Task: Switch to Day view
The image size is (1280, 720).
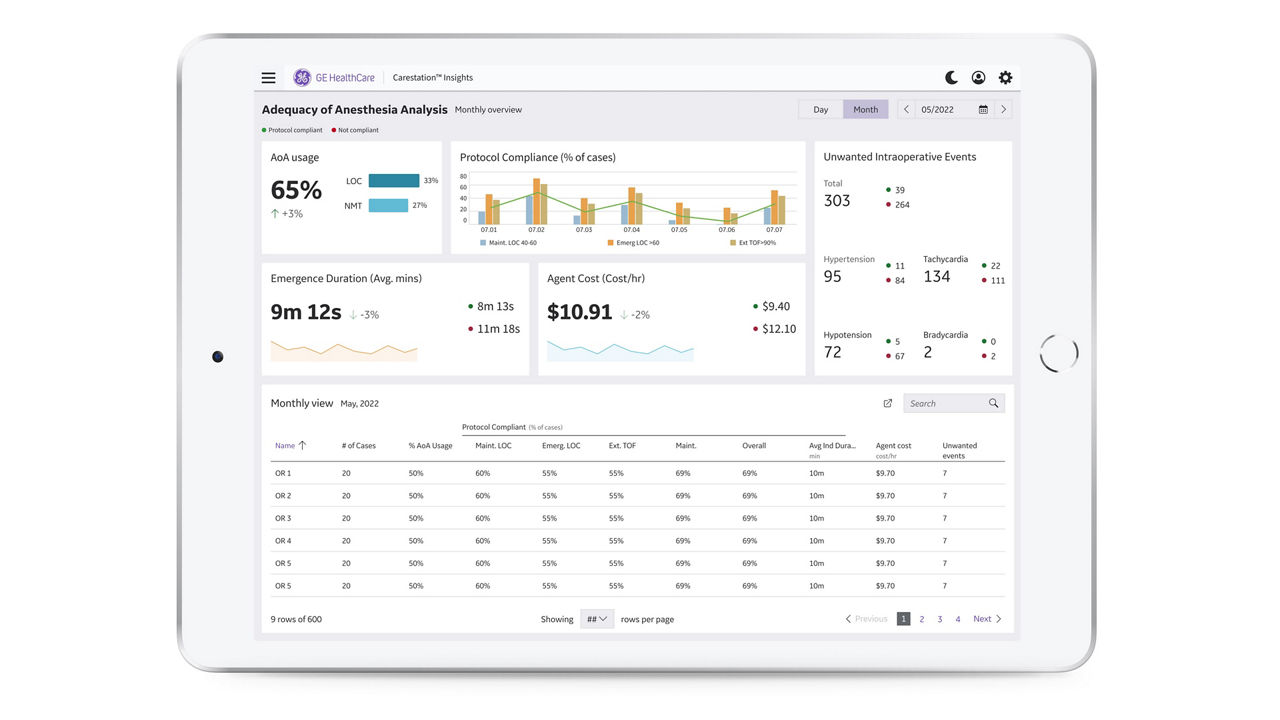Action: pyautogui.click(x=820, y=110)
